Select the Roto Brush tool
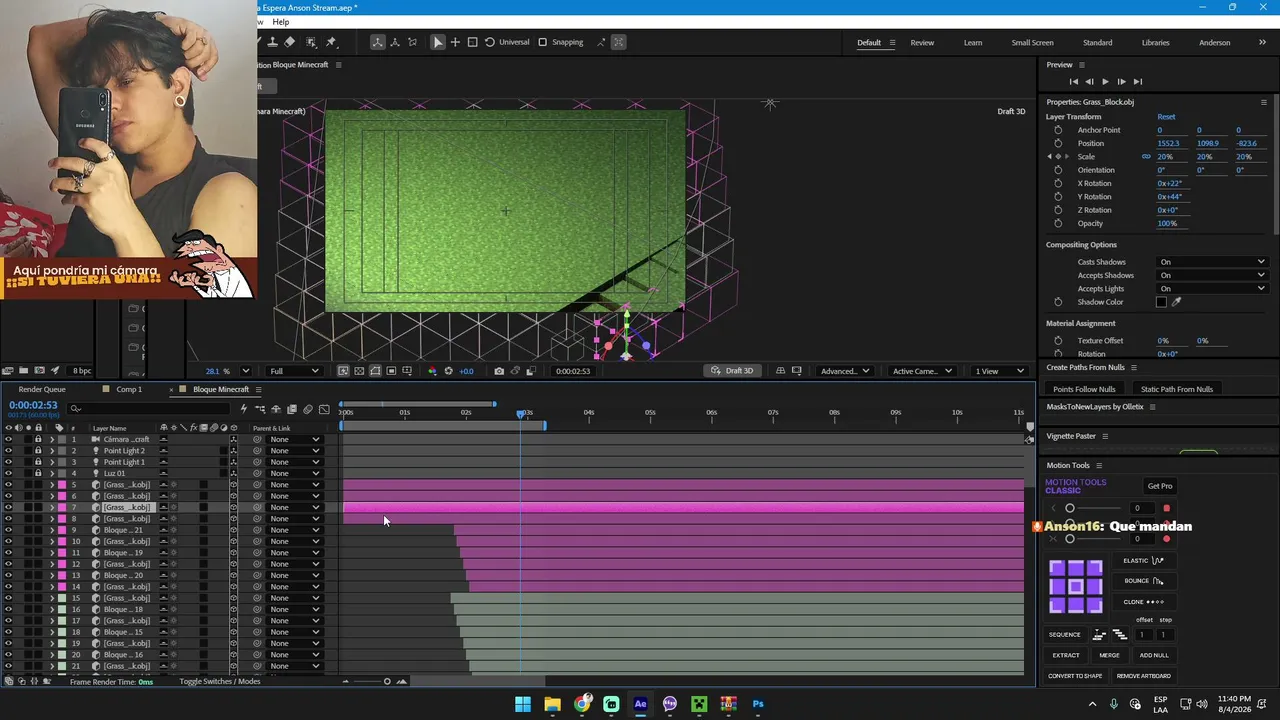Image resolution: width=1280 pixels, height=720 pixels. point(311,42)
